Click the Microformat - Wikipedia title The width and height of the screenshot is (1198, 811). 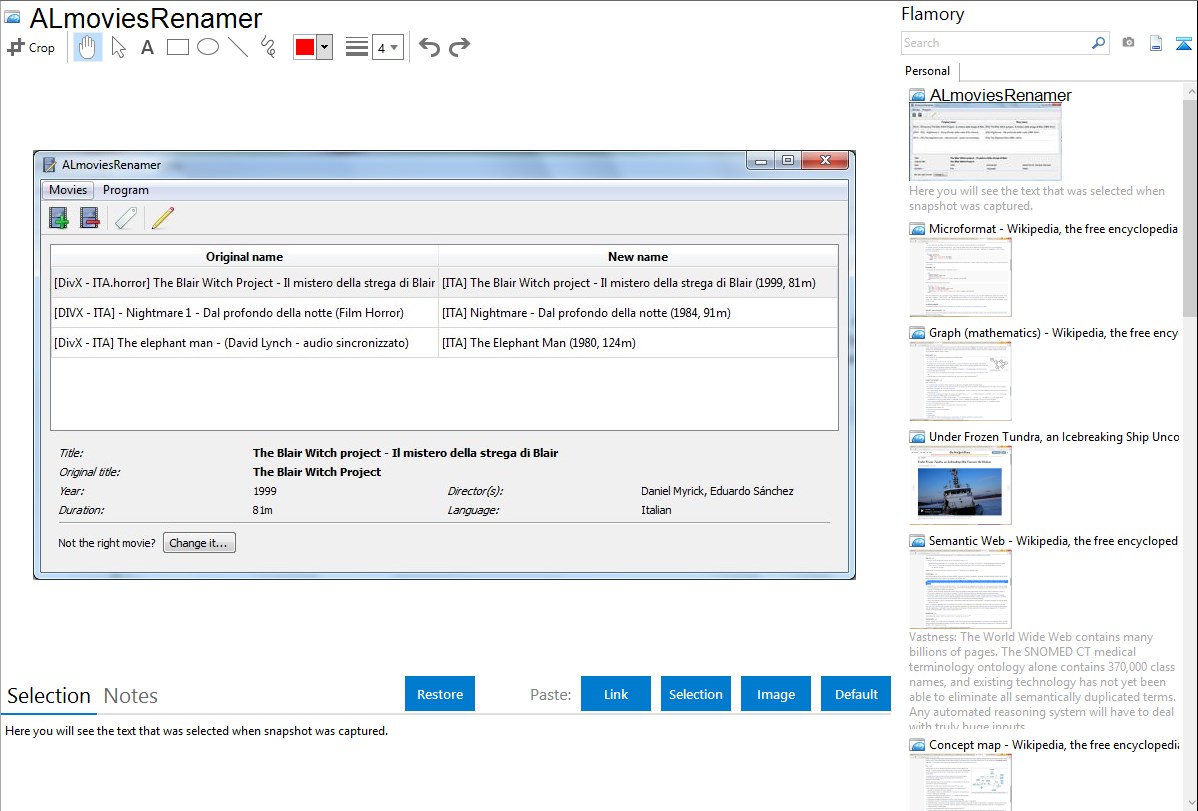(1053, 229)
